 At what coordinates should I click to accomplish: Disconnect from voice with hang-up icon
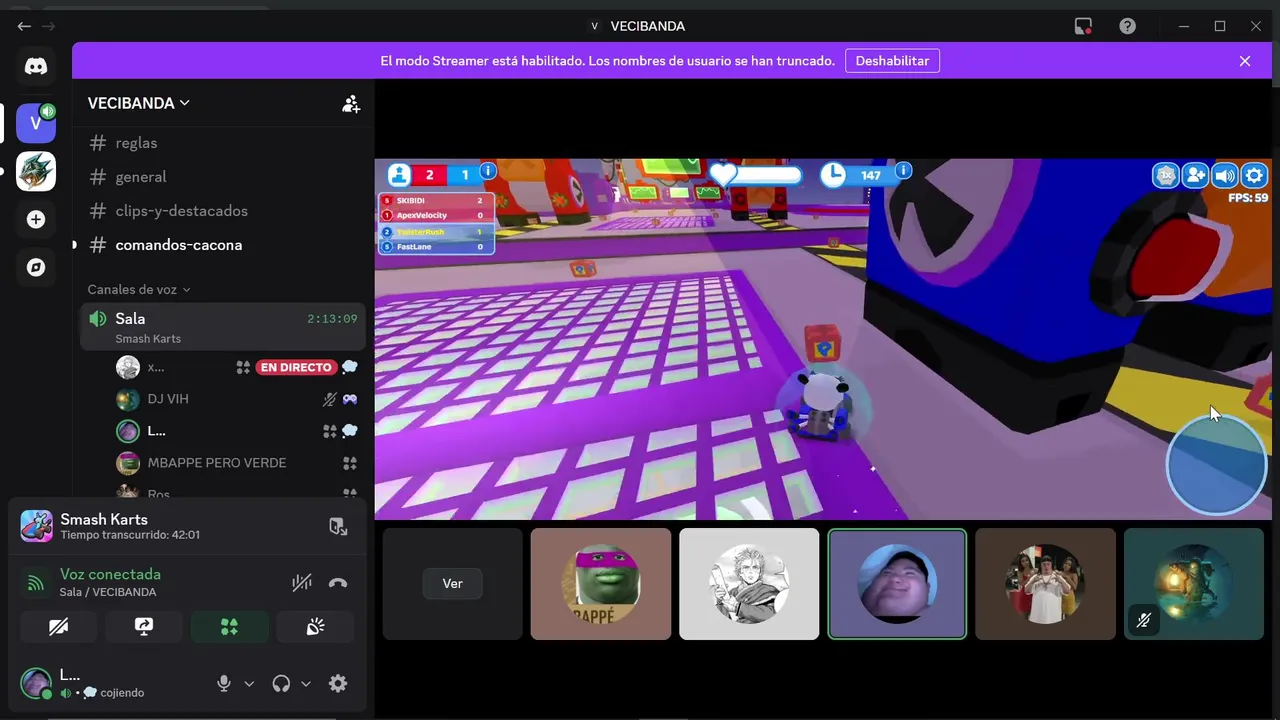click(x=338, y=583)
